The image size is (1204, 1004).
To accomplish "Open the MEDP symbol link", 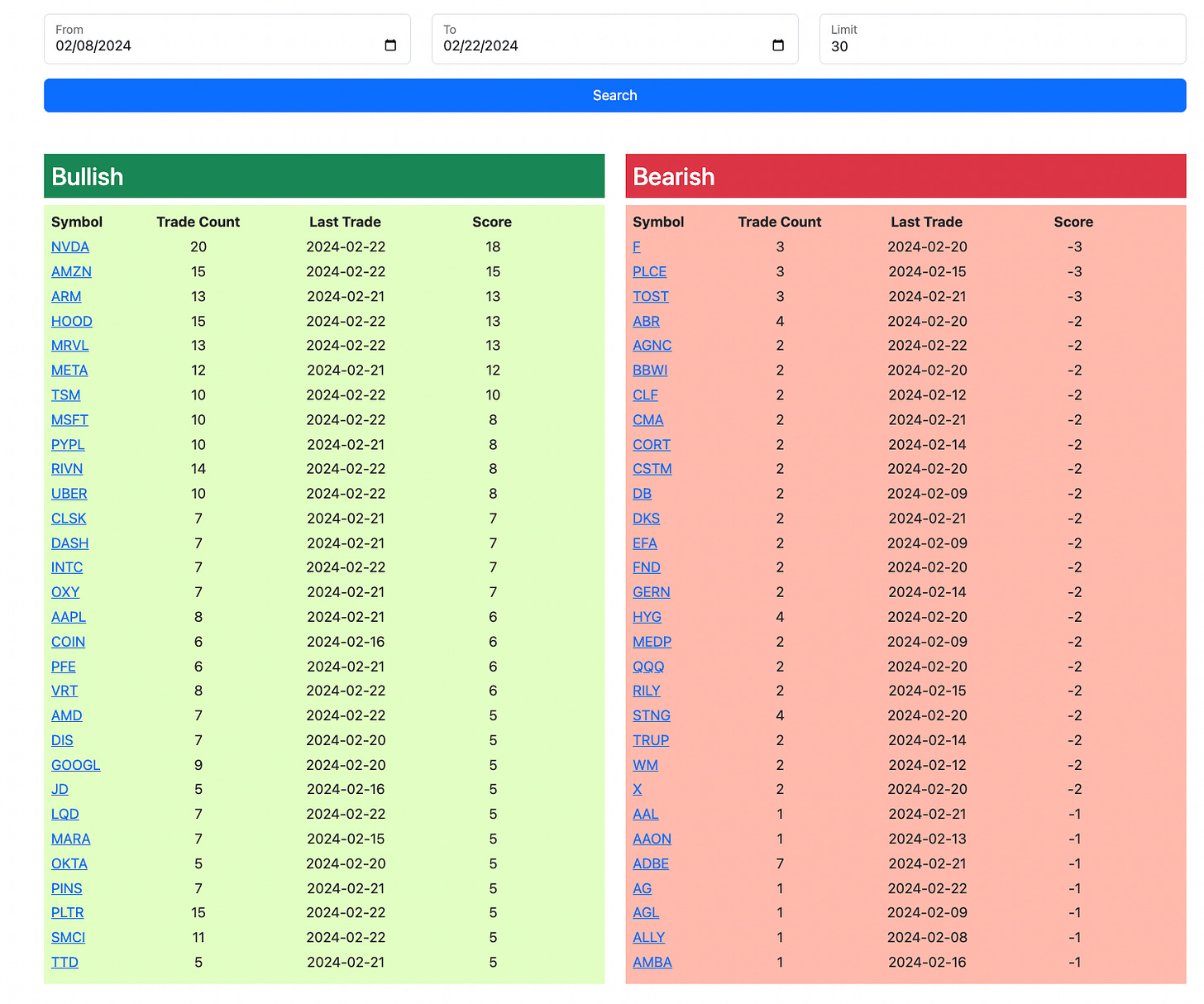I will [x=652, y=642].
